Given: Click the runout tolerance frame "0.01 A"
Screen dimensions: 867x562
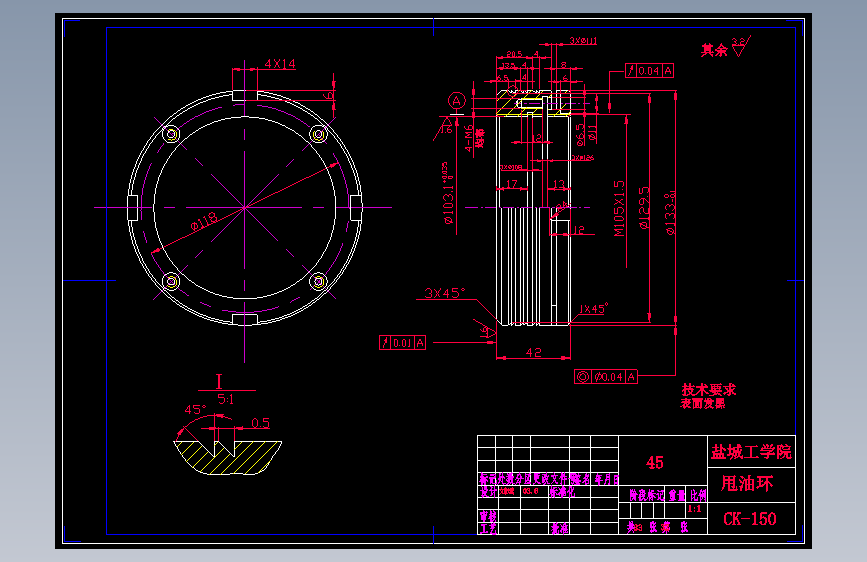Looking at the screenshot, I should click(403, 343).
